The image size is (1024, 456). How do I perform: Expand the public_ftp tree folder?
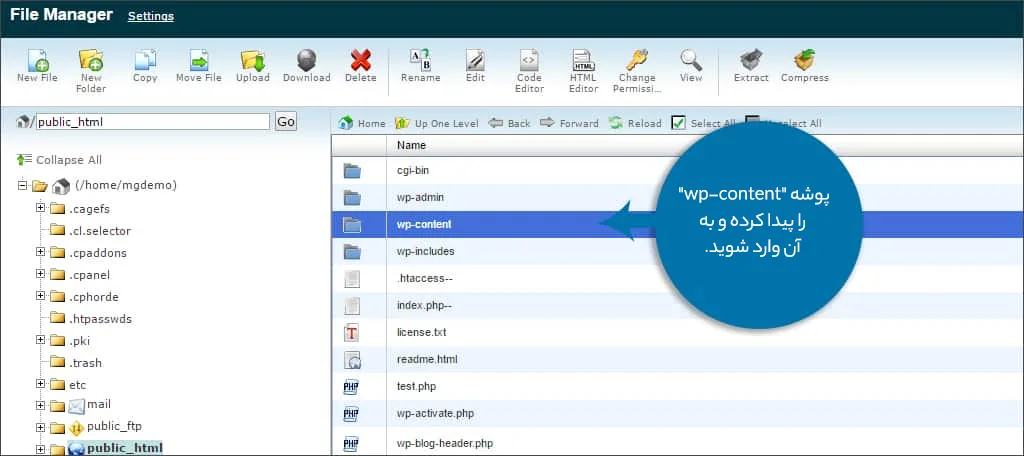[40, 428]
